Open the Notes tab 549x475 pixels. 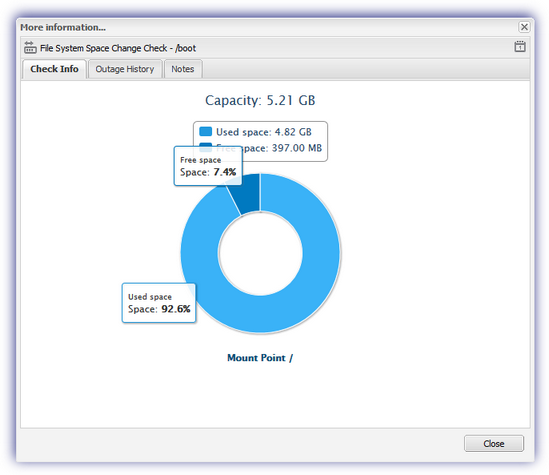182,69
